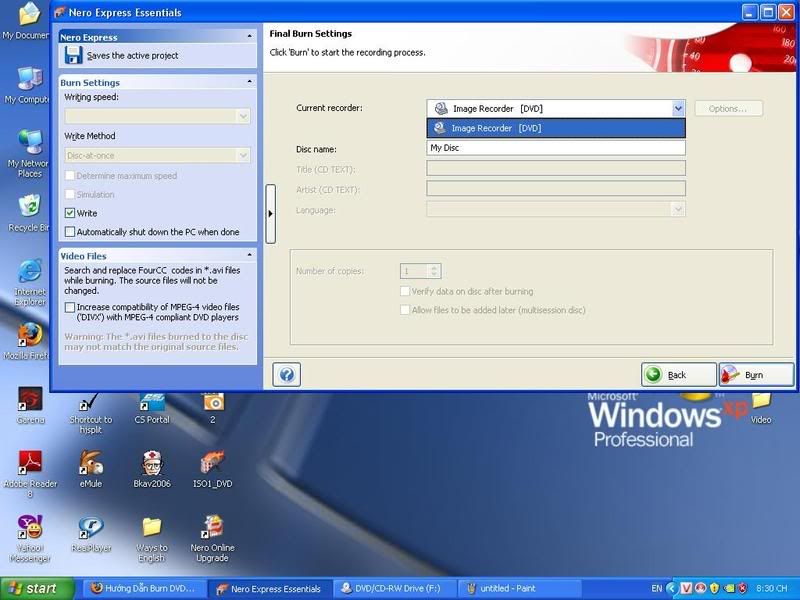Minimize the Nero Express Essentials window
Image resolution: width=800 pixels, height=600 pixels.
pyautogui.click(x=749, y=12)
